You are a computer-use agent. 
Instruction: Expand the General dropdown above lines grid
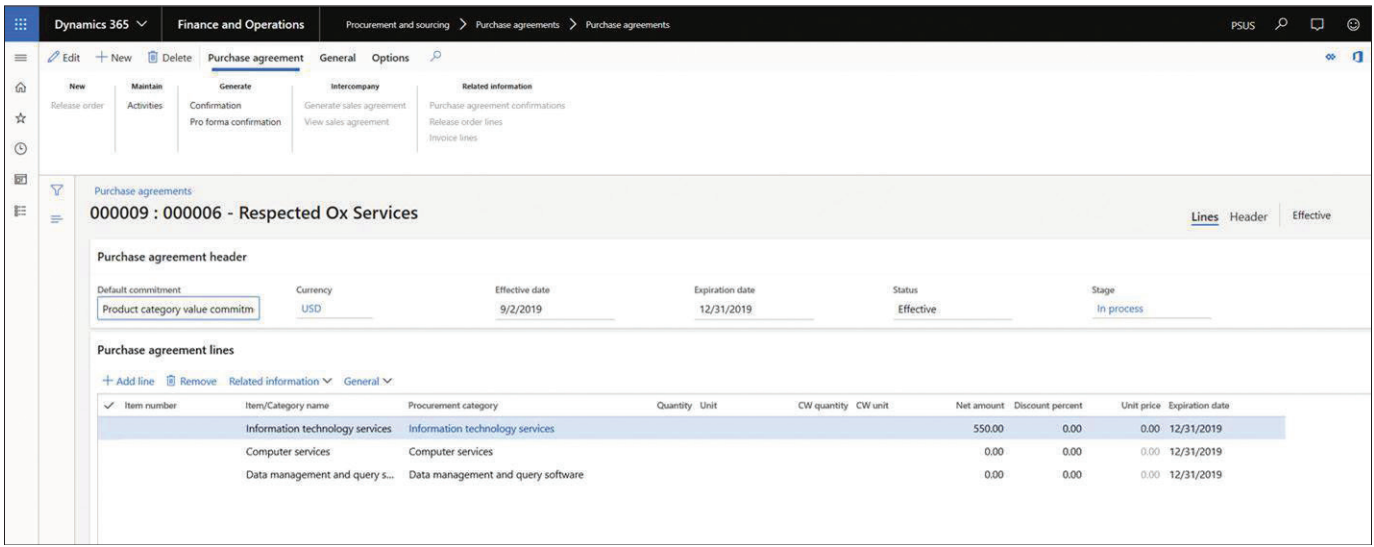coord(368,381)
